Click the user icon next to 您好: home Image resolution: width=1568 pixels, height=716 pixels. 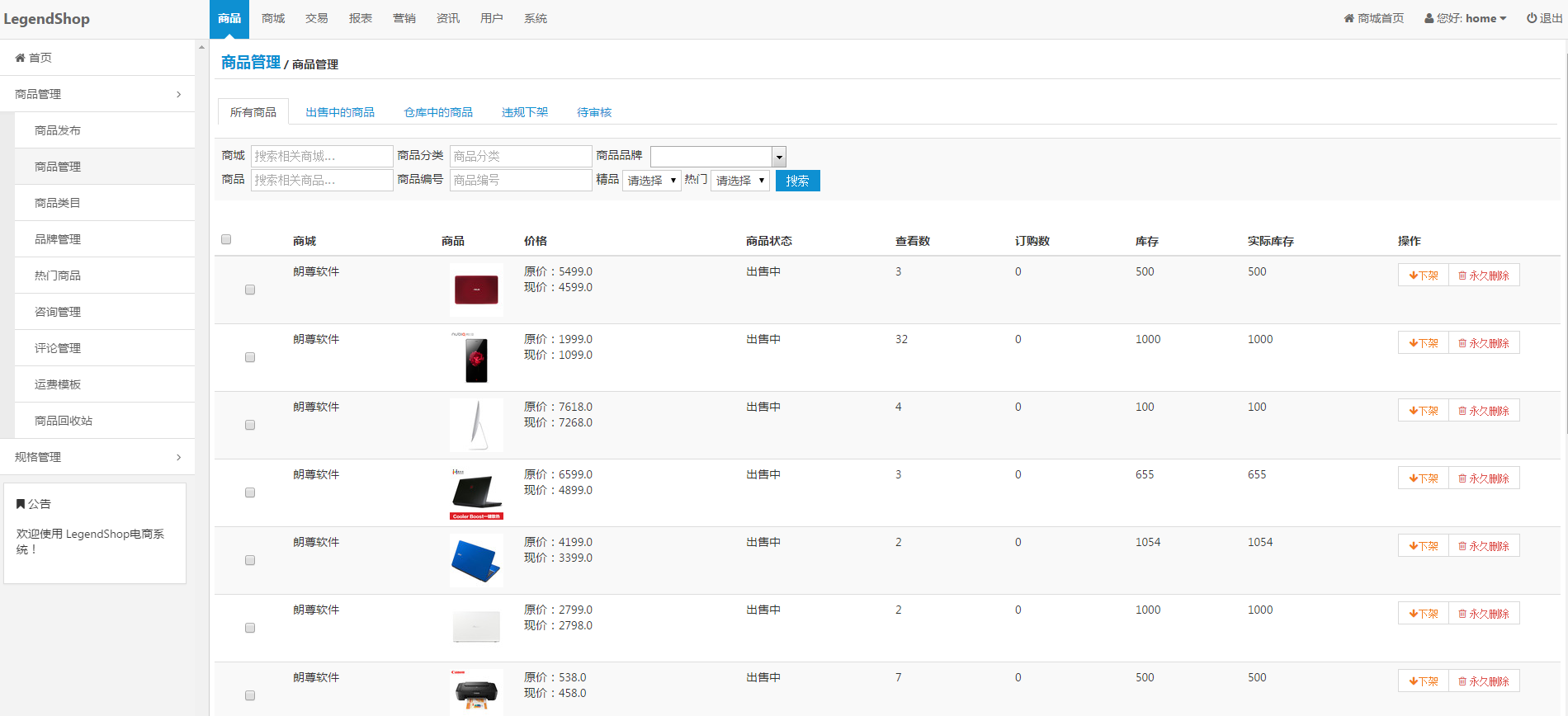(x=1429, y=18)
